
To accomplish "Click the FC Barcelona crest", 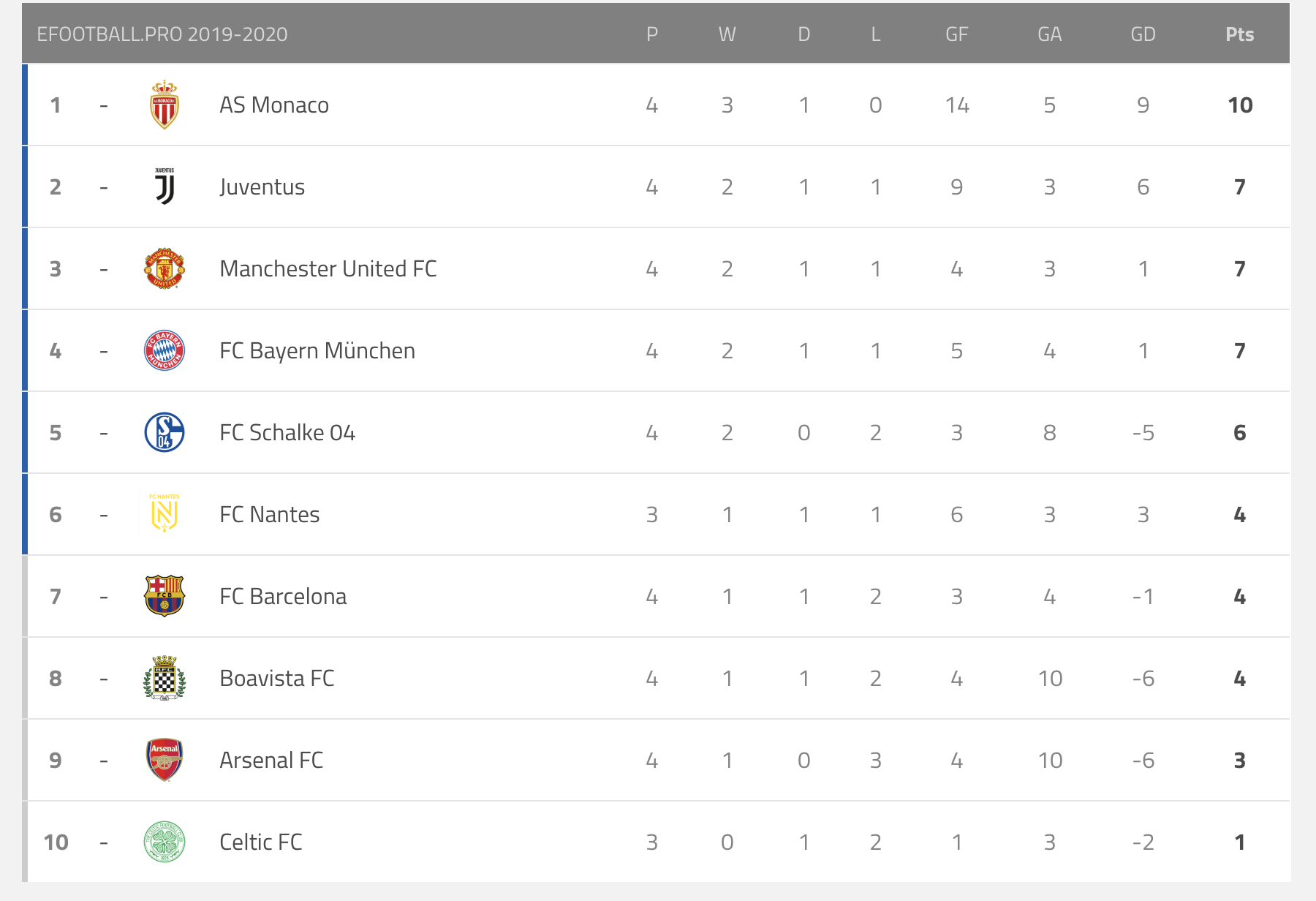I will click(164, 596).
